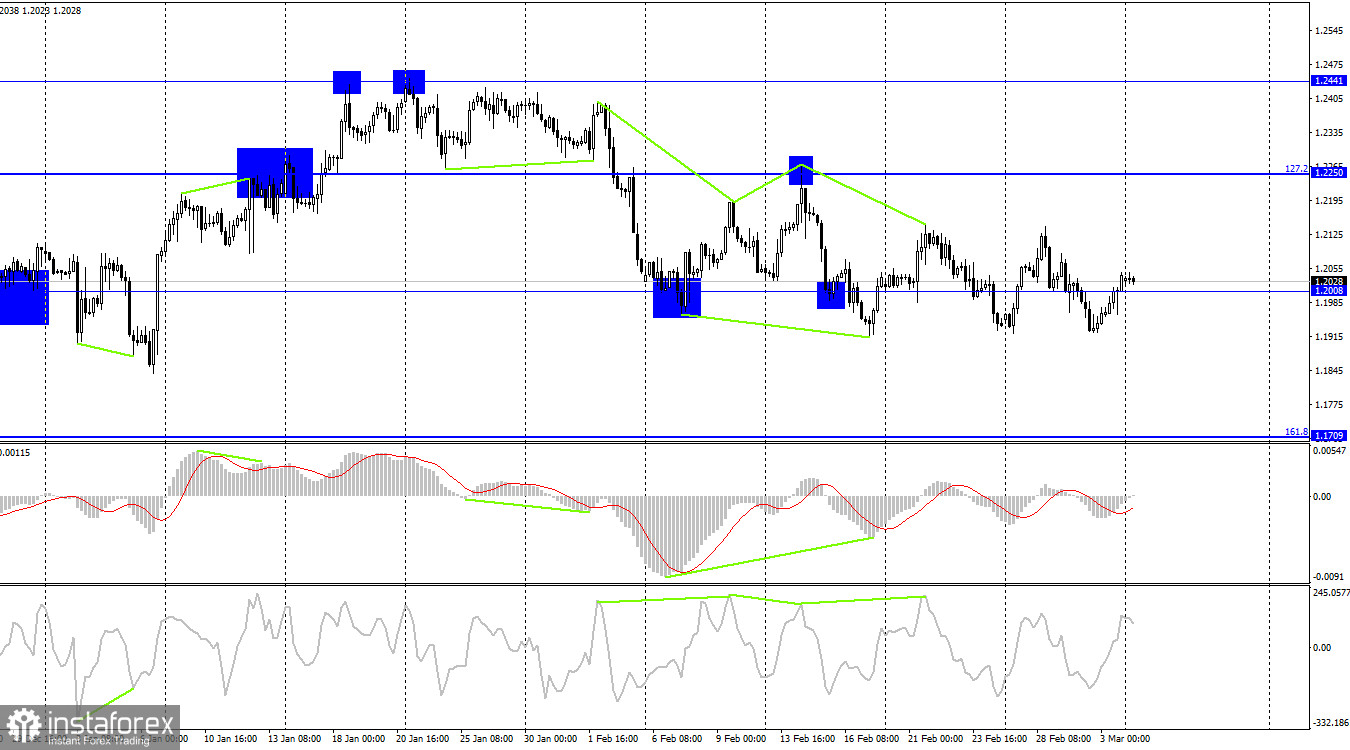
Task: Click the 28 Feb 08:00 time label
Action: pos(1062,739)
